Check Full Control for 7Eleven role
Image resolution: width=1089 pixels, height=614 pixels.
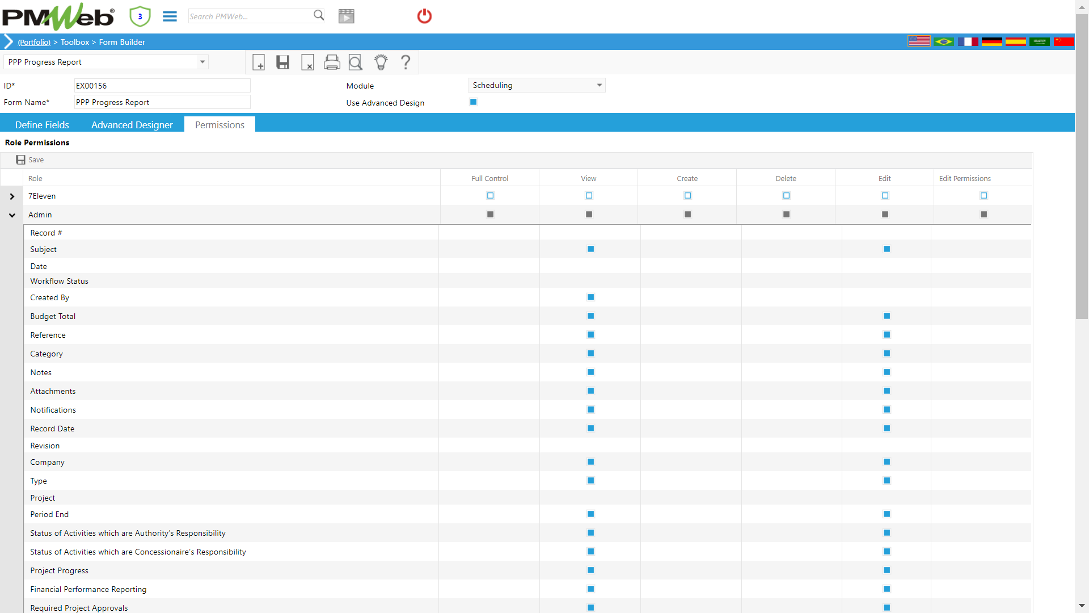point(490,196)
